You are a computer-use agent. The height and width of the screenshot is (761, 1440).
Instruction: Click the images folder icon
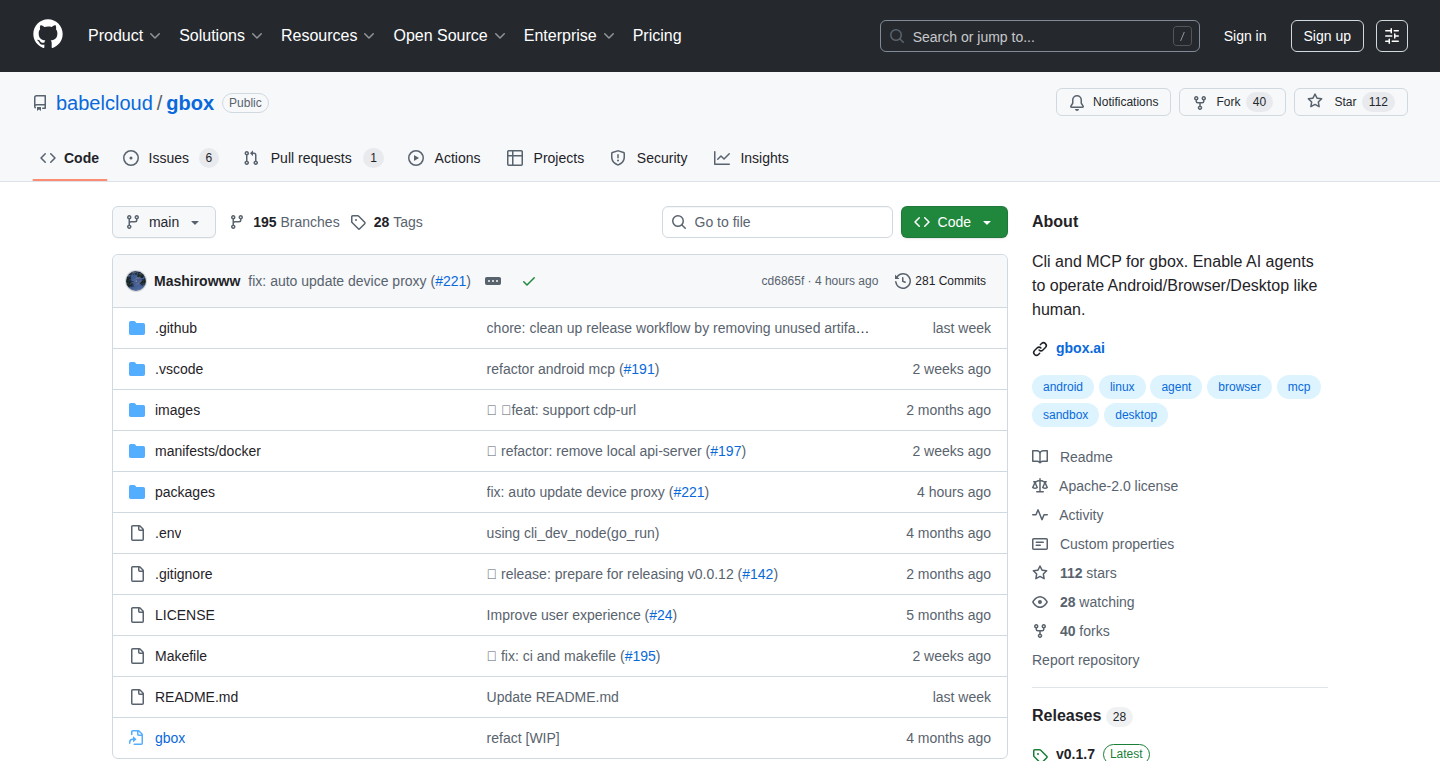pos(137,410)
